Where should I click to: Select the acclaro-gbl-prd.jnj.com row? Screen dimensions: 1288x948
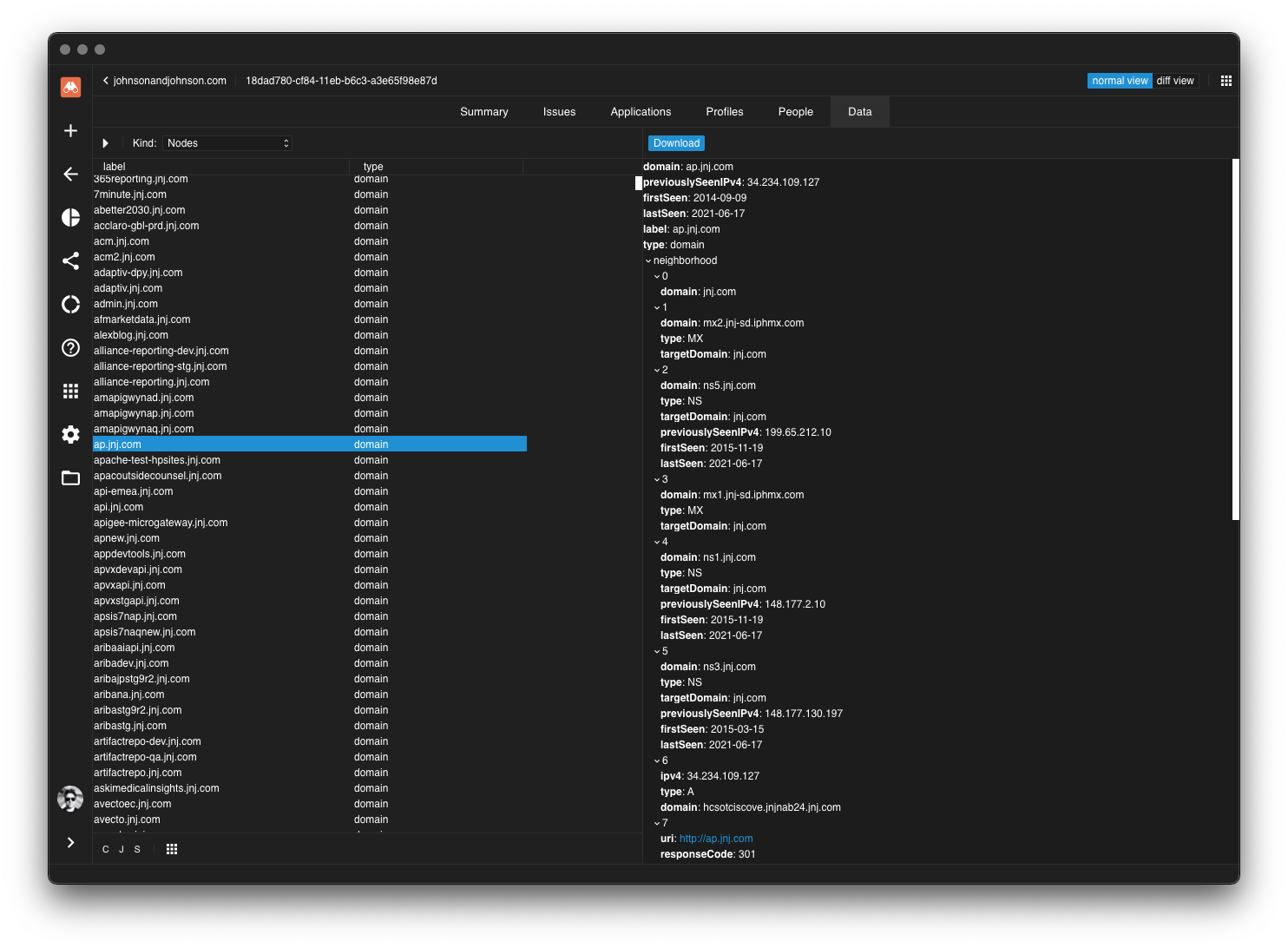pos(310,226)
